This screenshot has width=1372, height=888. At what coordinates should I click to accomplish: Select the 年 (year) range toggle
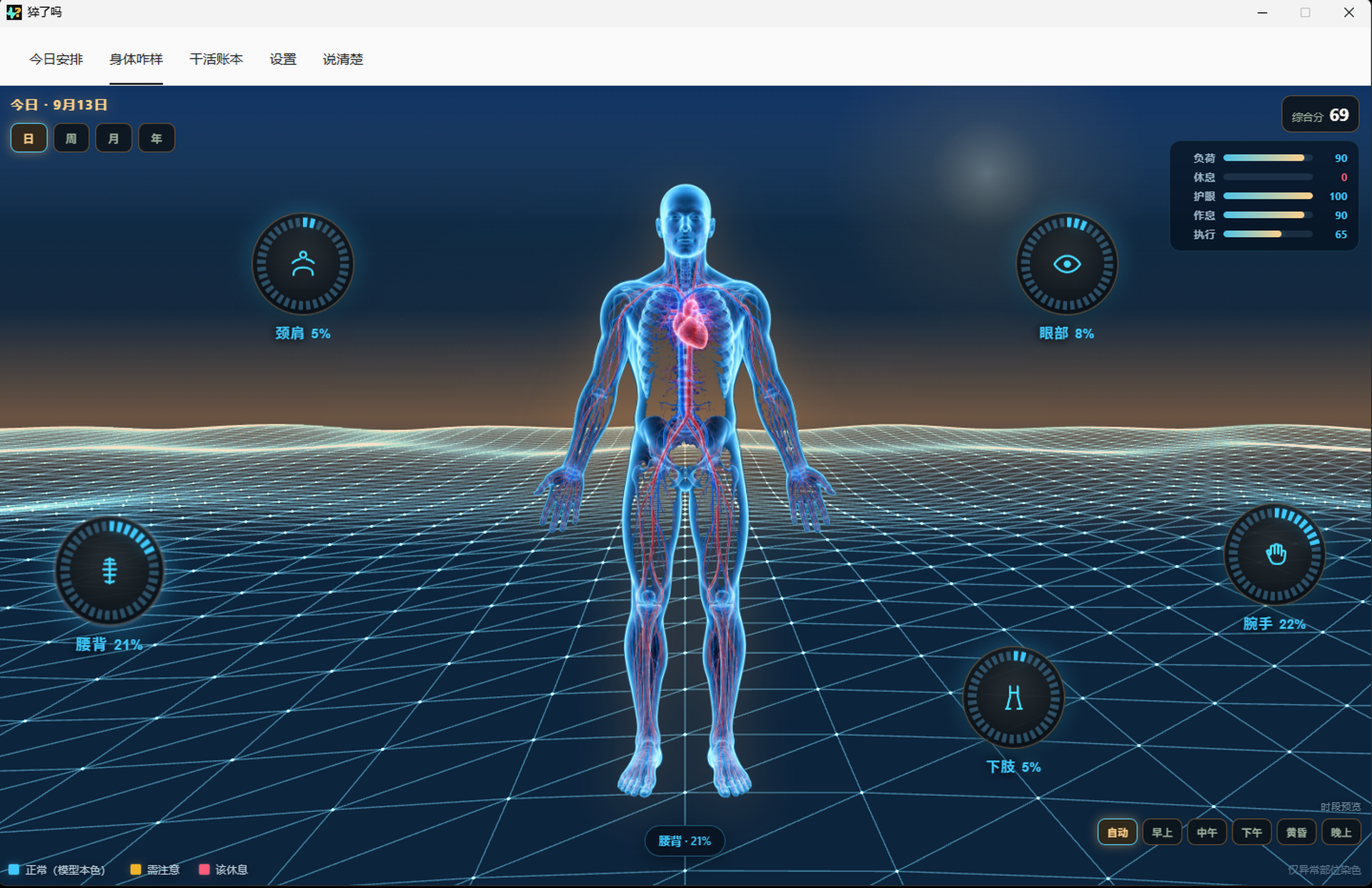156,138
